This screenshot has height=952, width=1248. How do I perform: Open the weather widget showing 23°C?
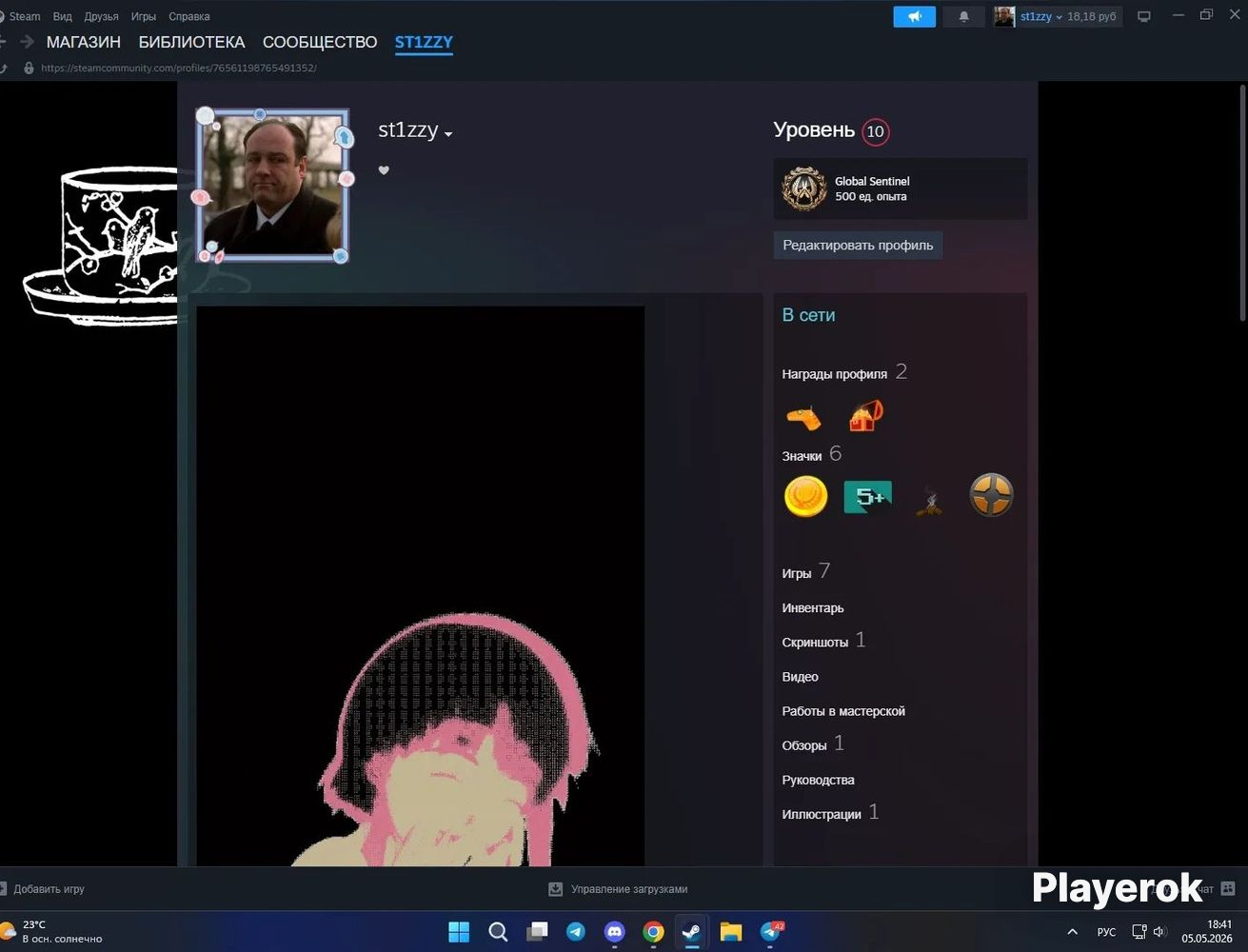tap(53, 931)
